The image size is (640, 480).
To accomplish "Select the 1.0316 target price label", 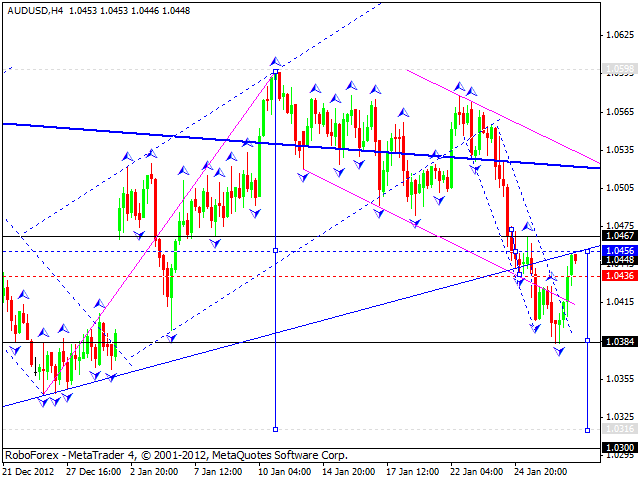I will (x=619, y=429).
